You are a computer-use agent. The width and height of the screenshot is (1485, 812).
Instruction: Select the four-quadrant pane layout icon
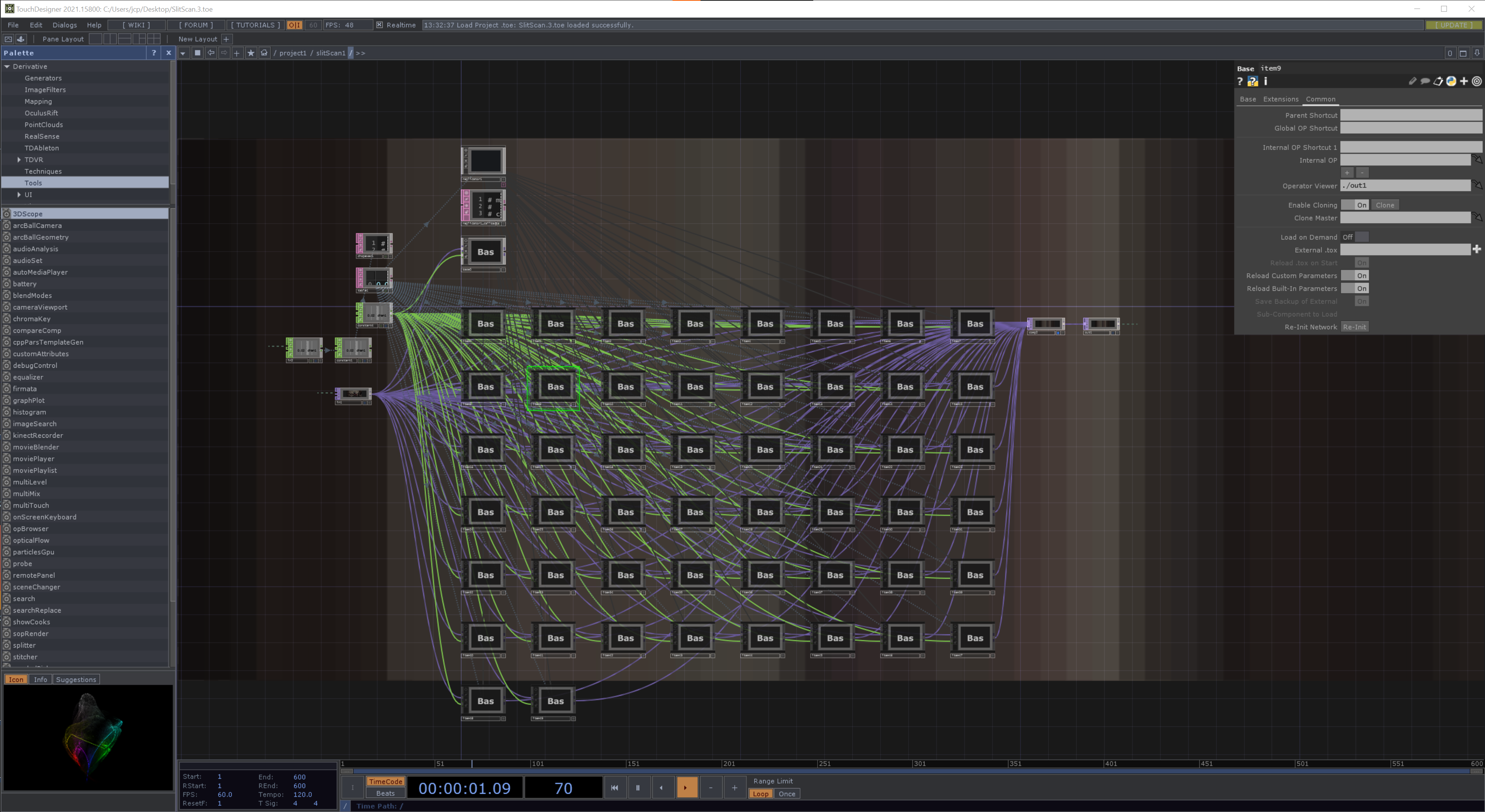(x=153, y=39)
